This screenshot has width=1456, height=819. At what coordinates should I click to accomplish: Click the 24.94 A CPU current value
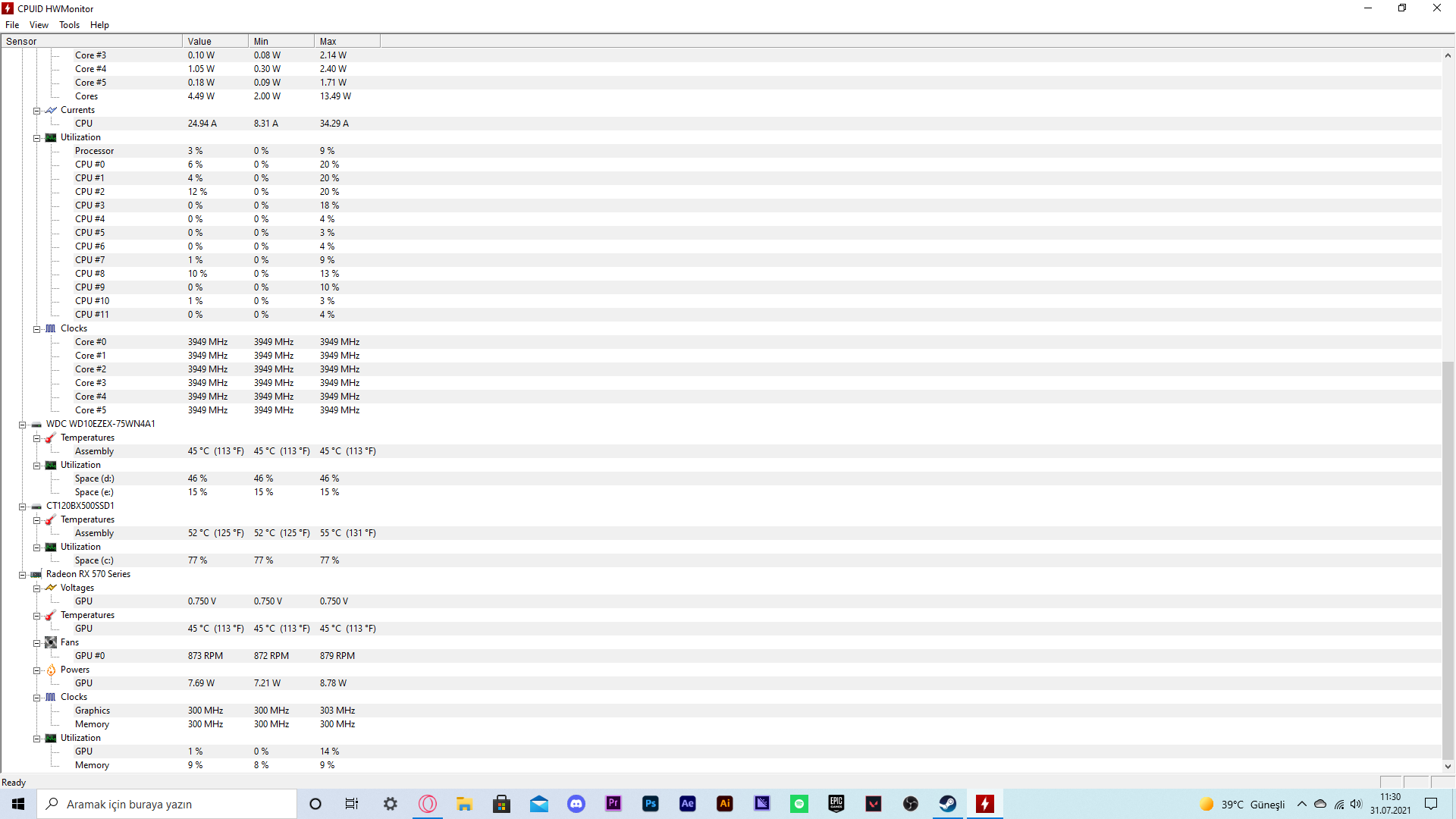point(202,124)
